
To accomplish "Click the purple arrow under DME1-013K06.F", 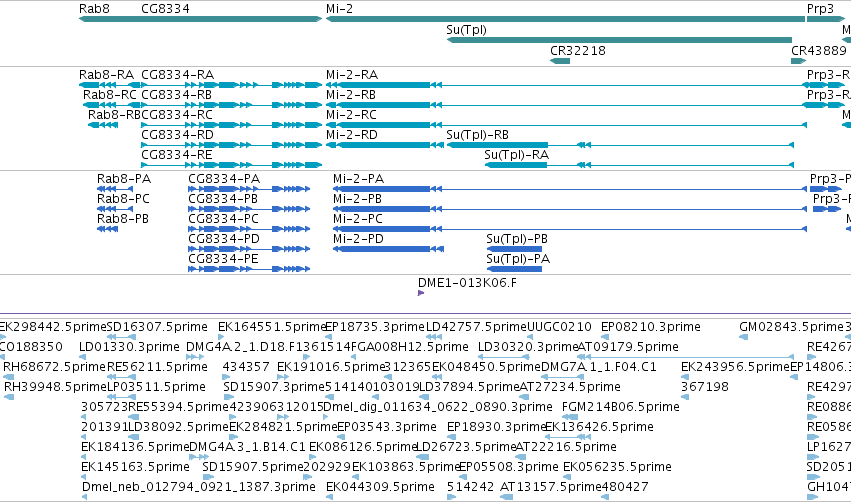I will pos(421,293).
